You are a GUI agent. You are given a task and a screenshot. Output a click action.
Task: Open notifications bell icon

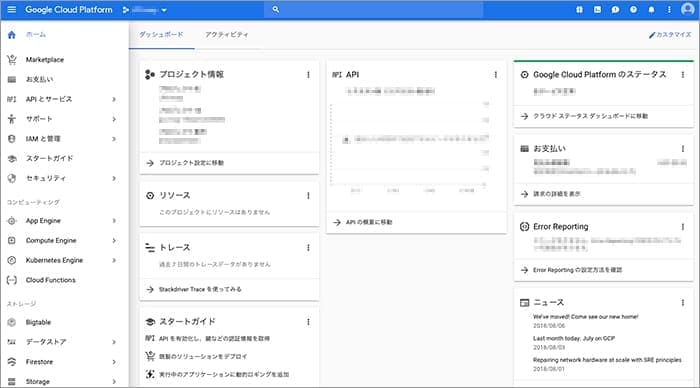coord(651,9)
